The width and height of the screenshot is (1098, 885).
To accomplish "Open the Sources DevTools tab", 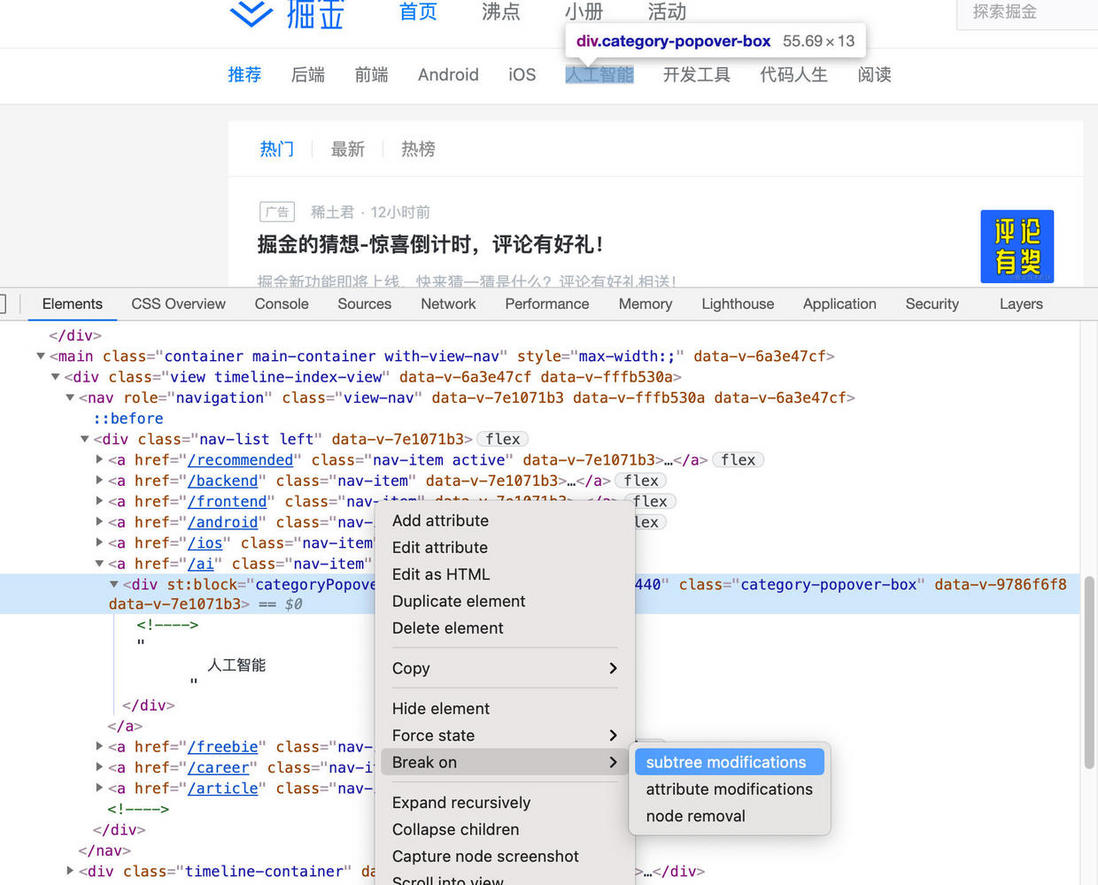I will coord(364,304).
